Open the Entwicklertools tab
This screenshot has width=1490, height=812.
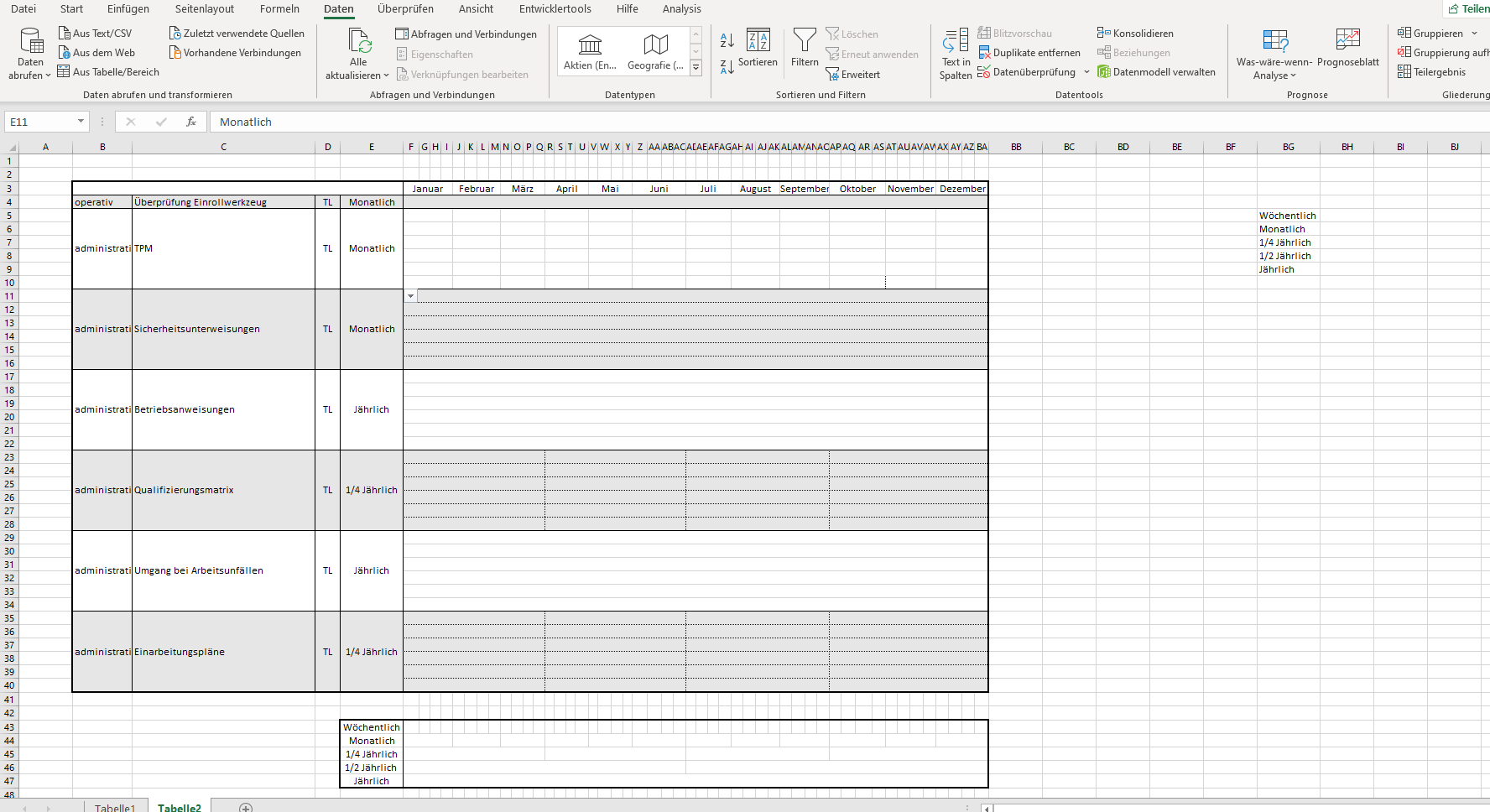pos(555,8)
